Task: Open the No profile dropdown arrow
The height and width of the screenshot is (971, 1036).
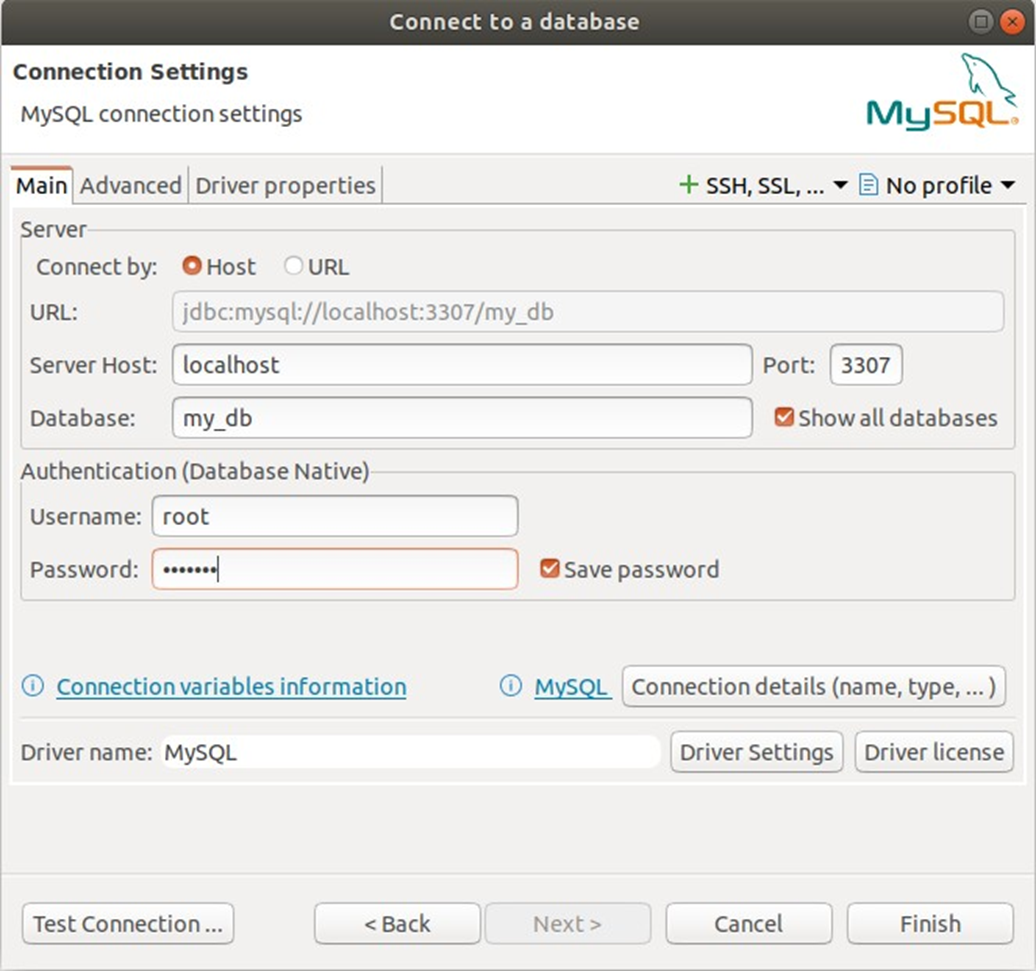Action: [1008, 185]
